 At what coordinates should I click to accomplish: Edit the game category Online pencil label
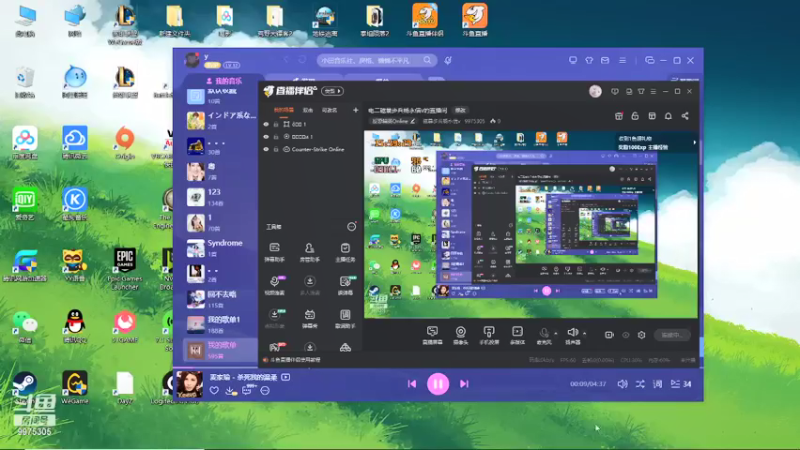(x=393, y=121)
